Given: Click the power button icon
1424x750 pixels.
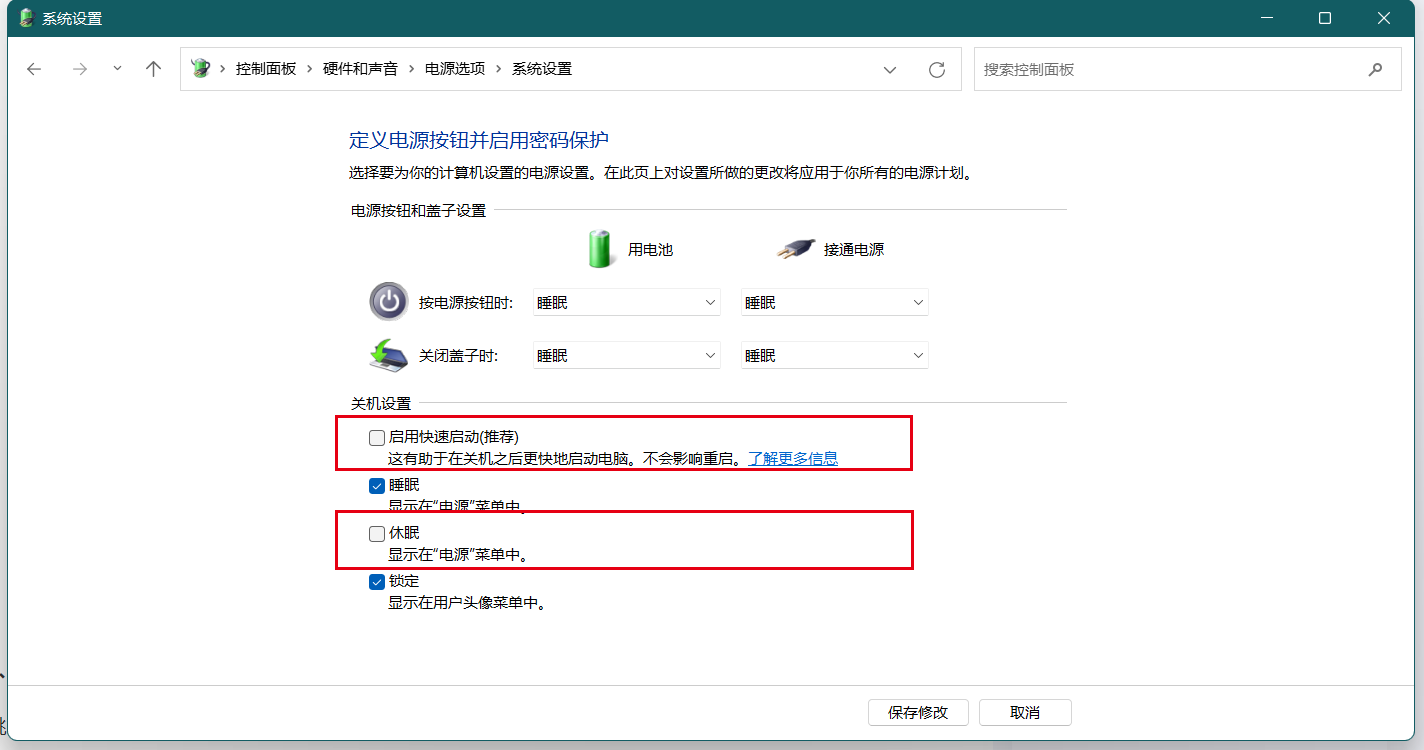Looking at the screenshot, I should click(388, 301).
